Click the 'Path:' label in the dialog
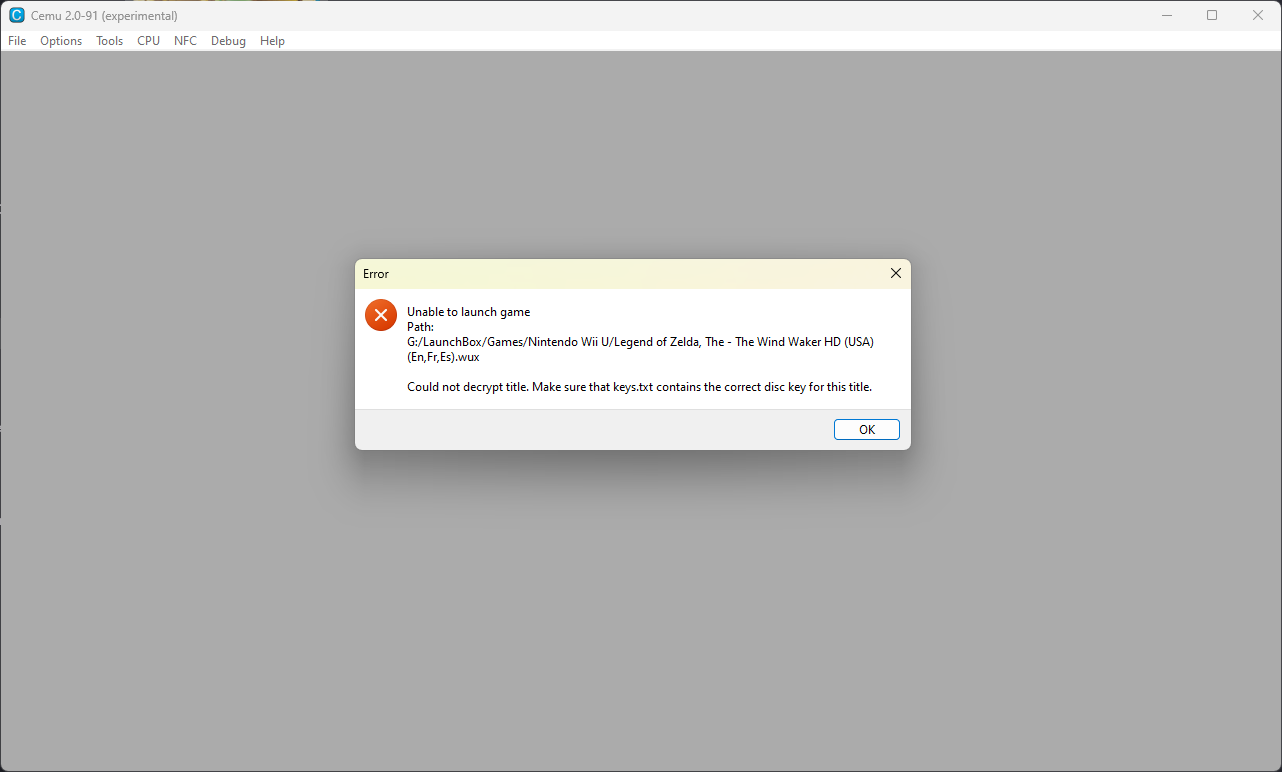The width and height of the screenshot is (1282, 772). (x=420, y=327)
